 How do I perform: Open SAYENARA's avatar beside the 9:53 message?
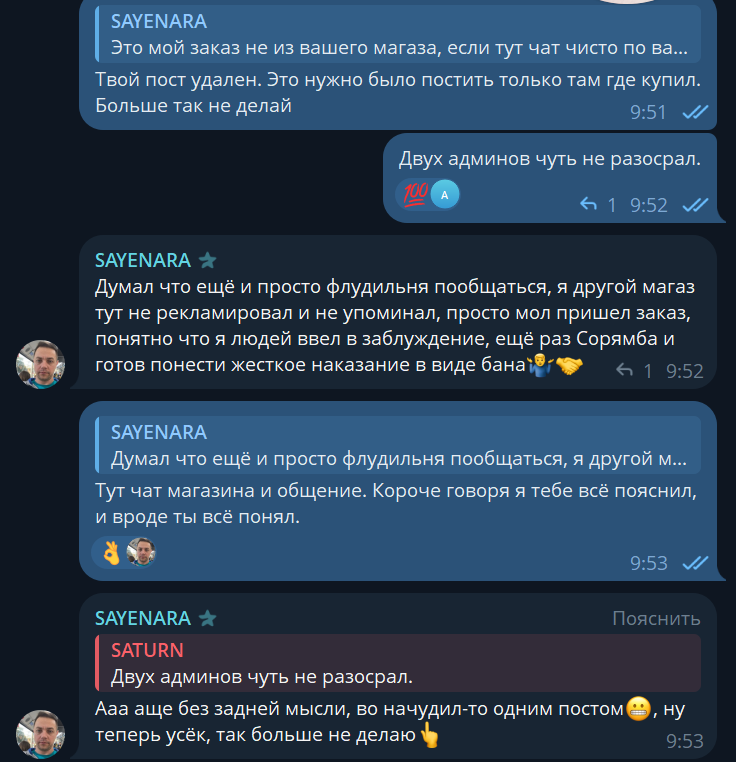click(x=40, y=734)
